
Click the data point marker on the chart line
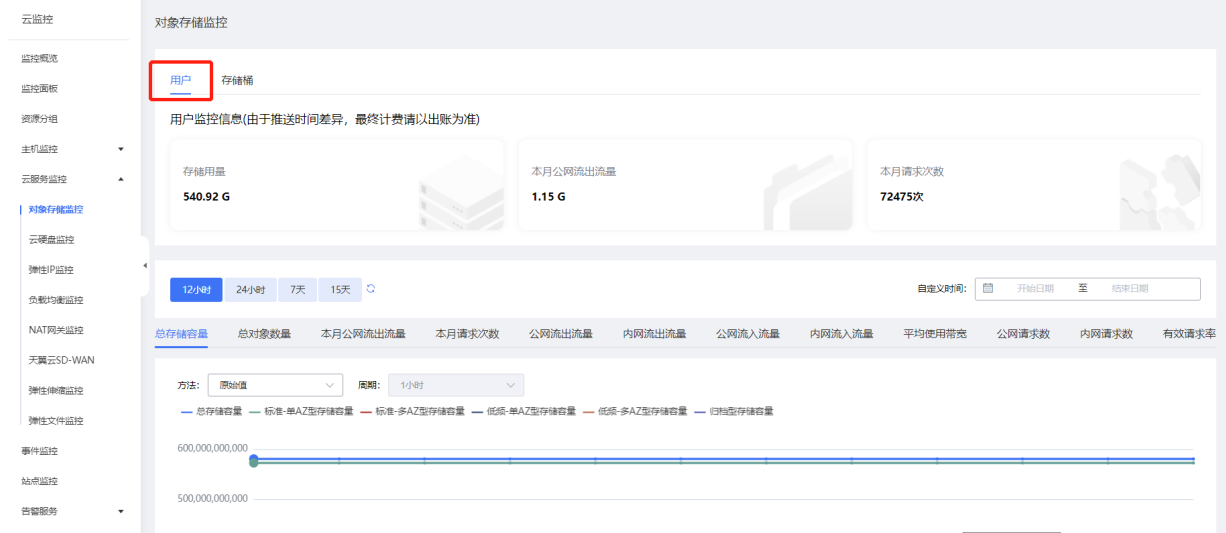tap(254, 460)
